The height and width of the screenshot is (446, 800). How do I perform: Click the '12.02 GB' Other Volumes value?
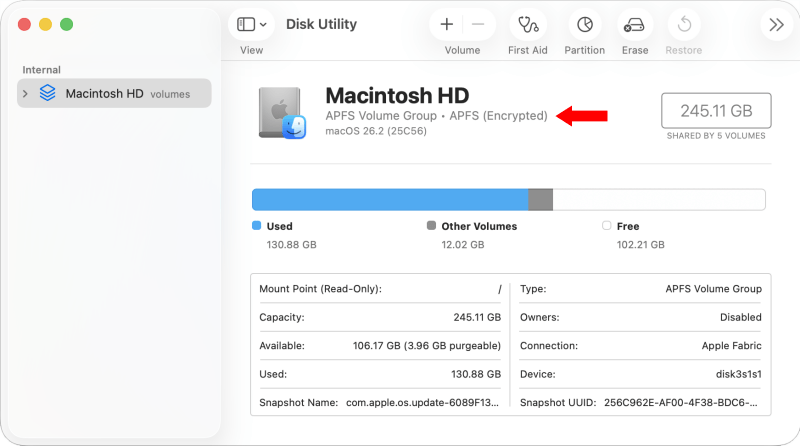click(463, 244)
